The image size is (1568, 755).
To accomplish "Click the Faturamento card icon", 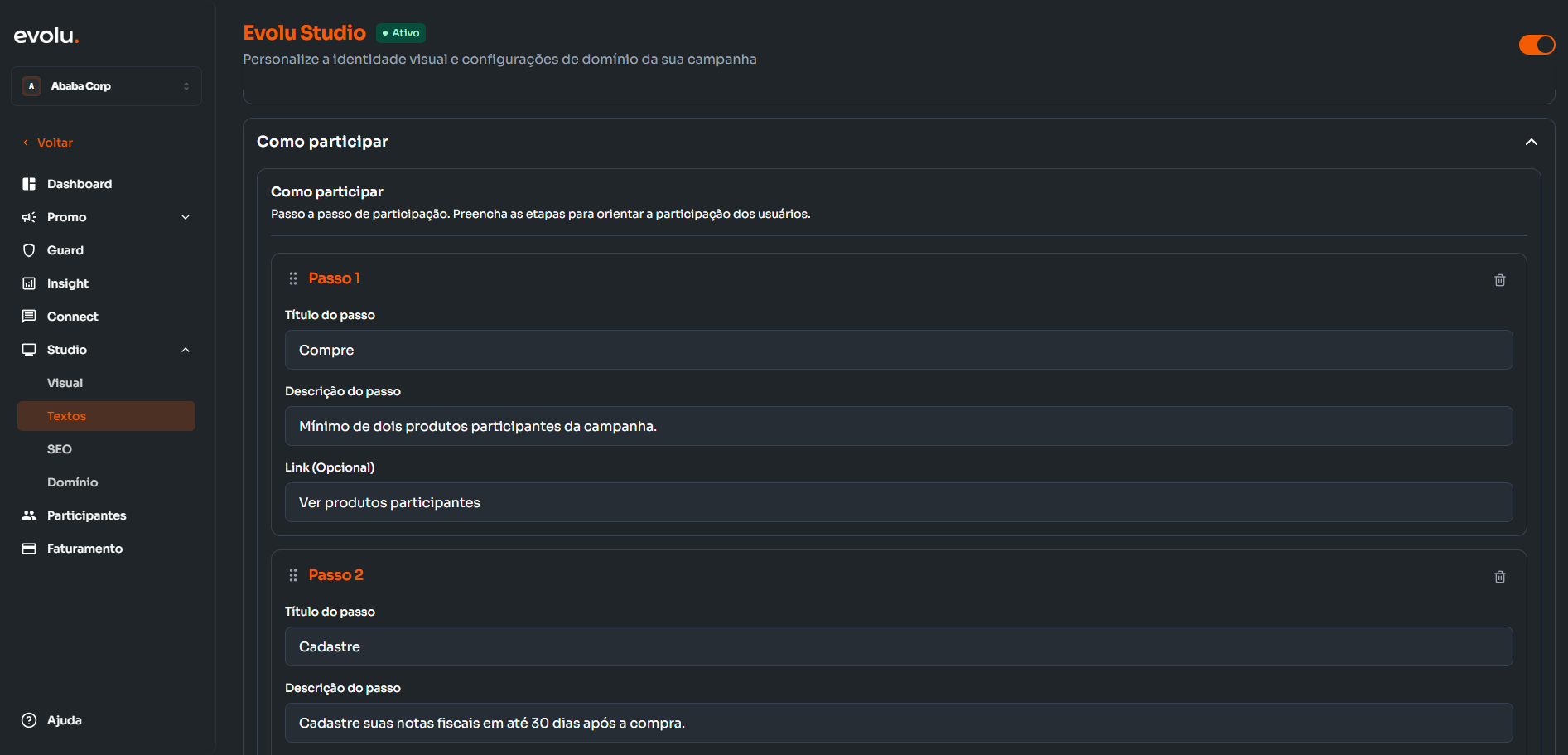I will click(29, 549).
